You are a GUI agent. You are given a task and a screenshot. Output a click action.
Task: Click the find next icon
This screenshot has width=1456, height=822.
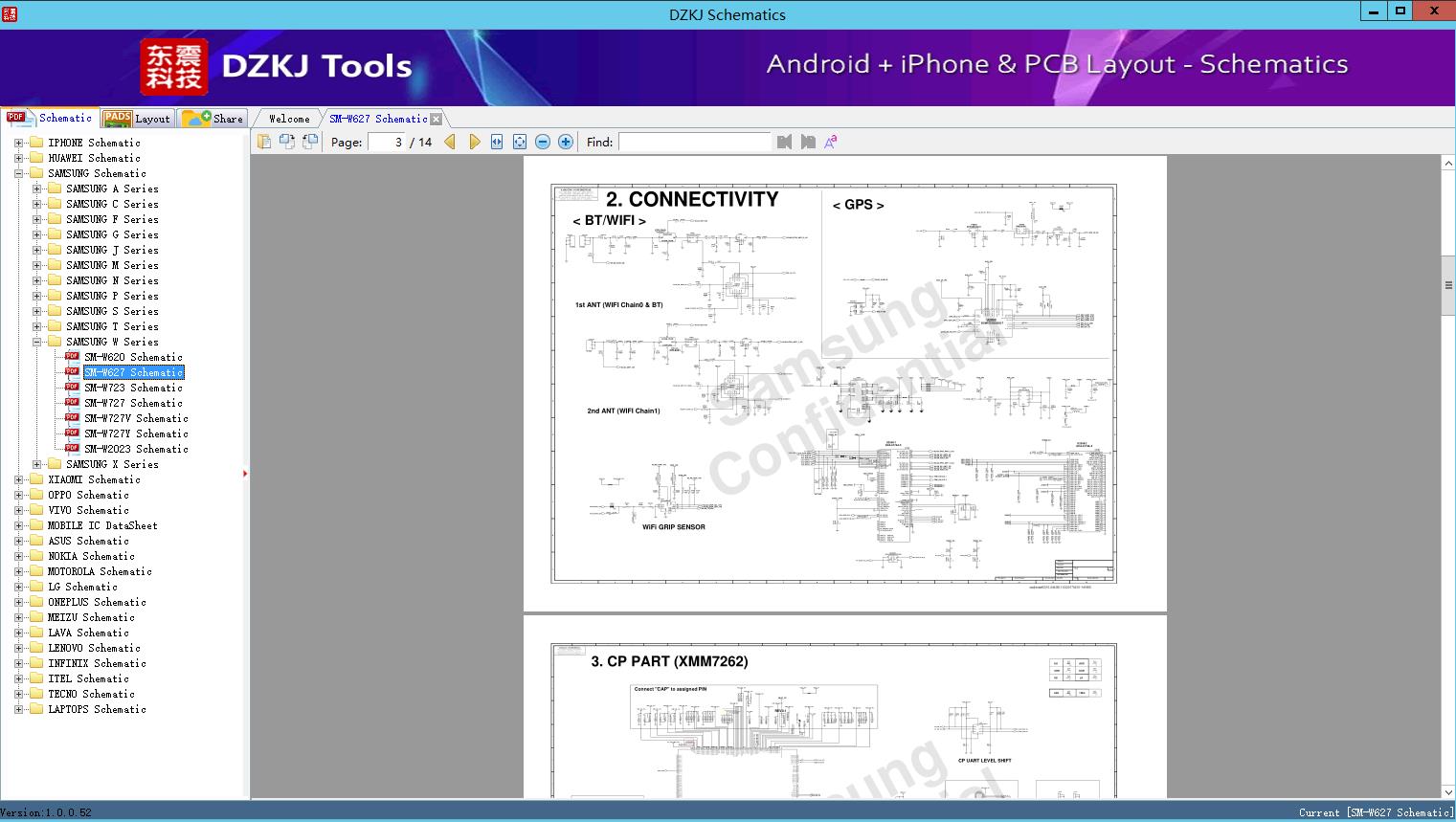(x=808, y=142)
